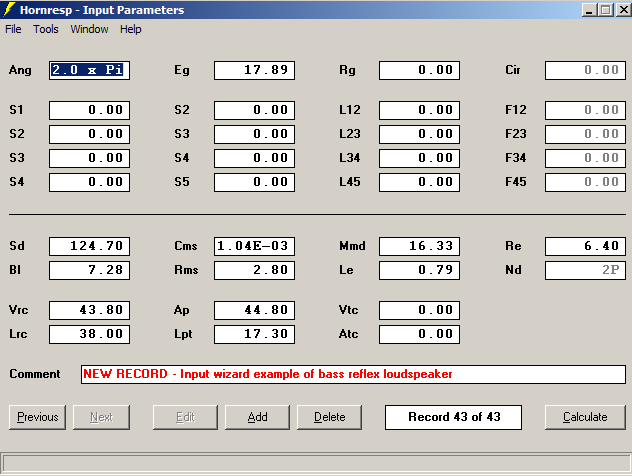Go to the Previous record
Image resolution: width=632 pixels, height=476 pixels.
point(37,417)
